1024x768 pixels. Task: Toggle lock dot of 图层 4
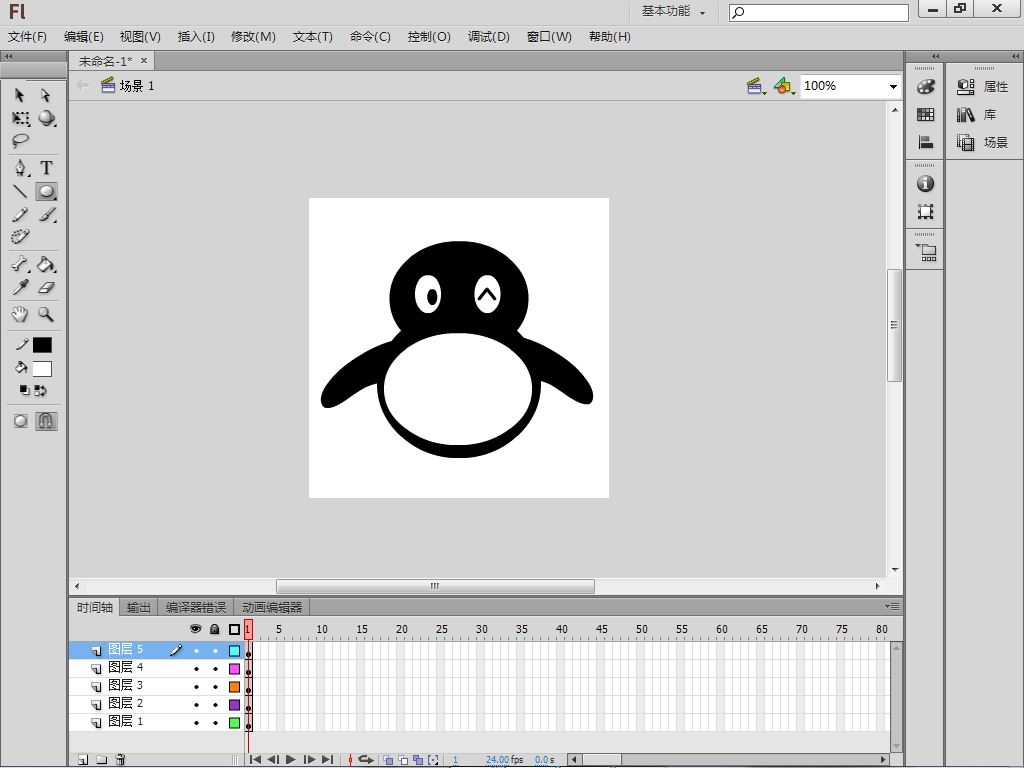pyautogui.click(x=215, y=669)
